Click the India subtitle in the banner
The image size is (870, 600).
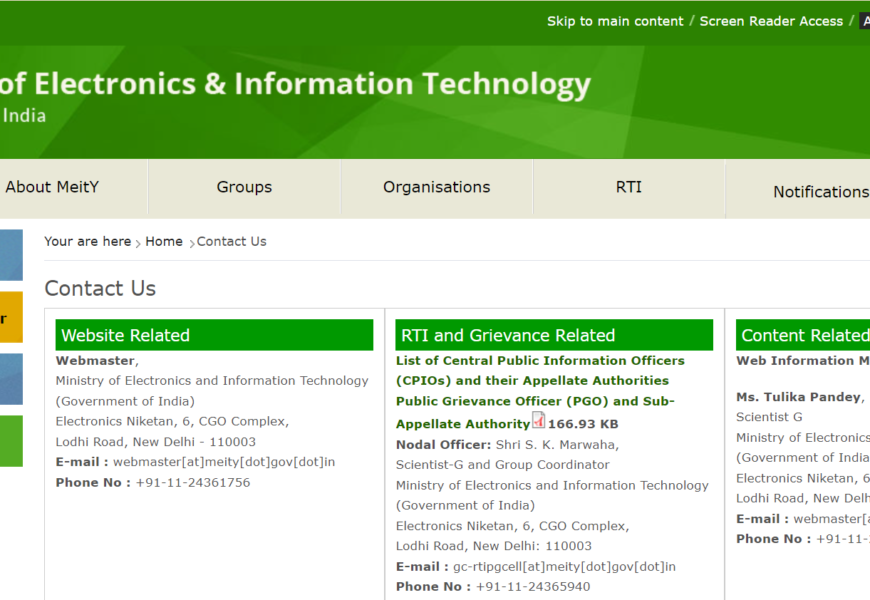click(24, 116)
